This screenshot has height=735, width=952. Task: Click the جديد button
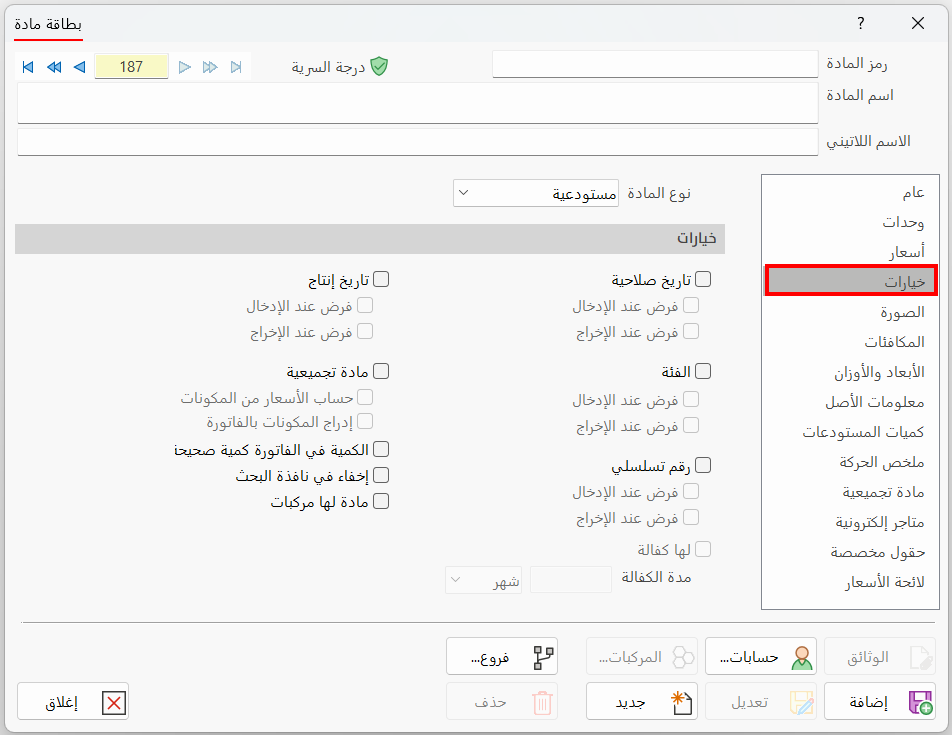point(642,702)
